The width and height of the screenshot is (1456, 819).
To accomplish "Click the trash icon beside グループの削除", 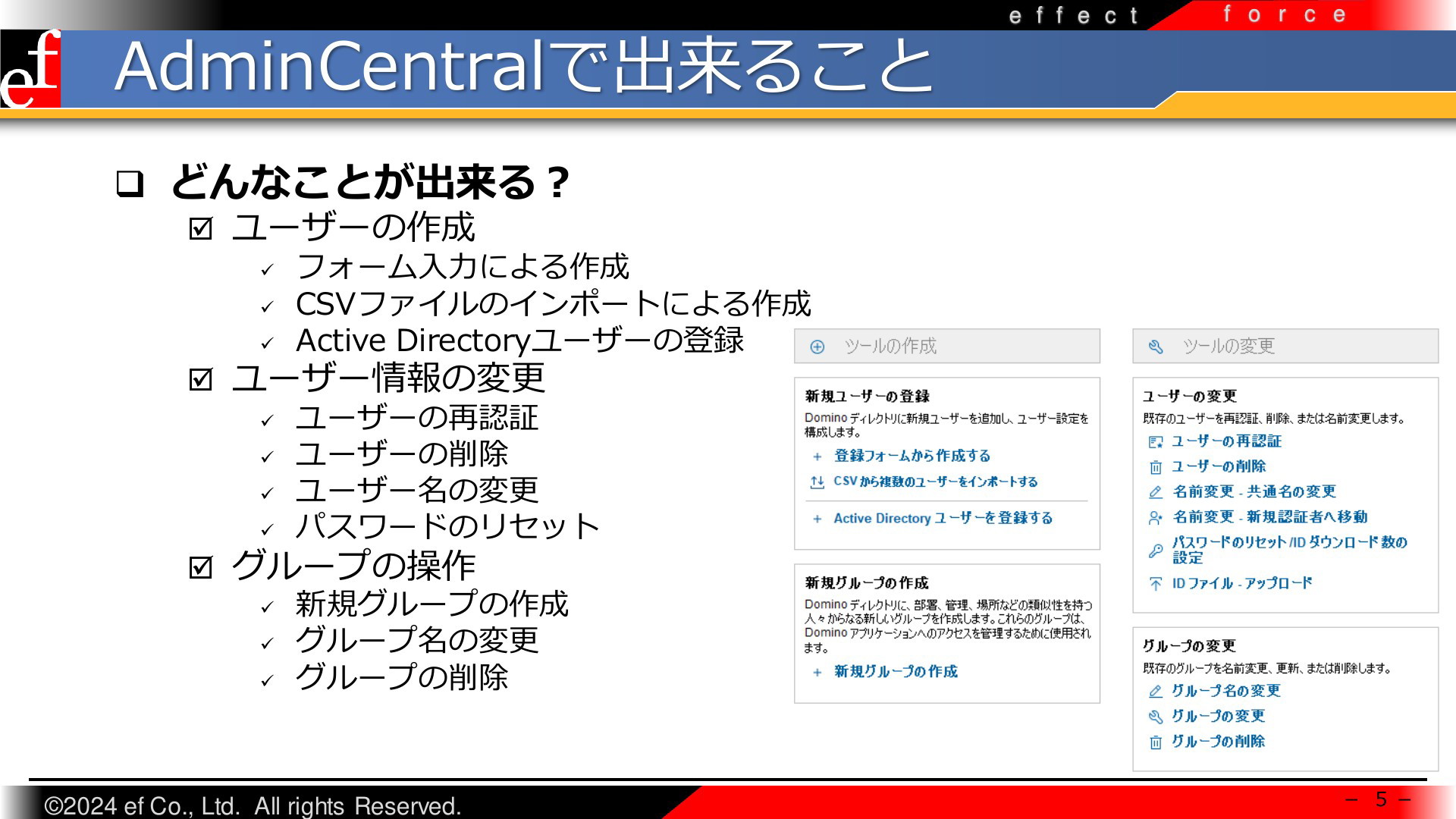I will tap(1155, 742).
